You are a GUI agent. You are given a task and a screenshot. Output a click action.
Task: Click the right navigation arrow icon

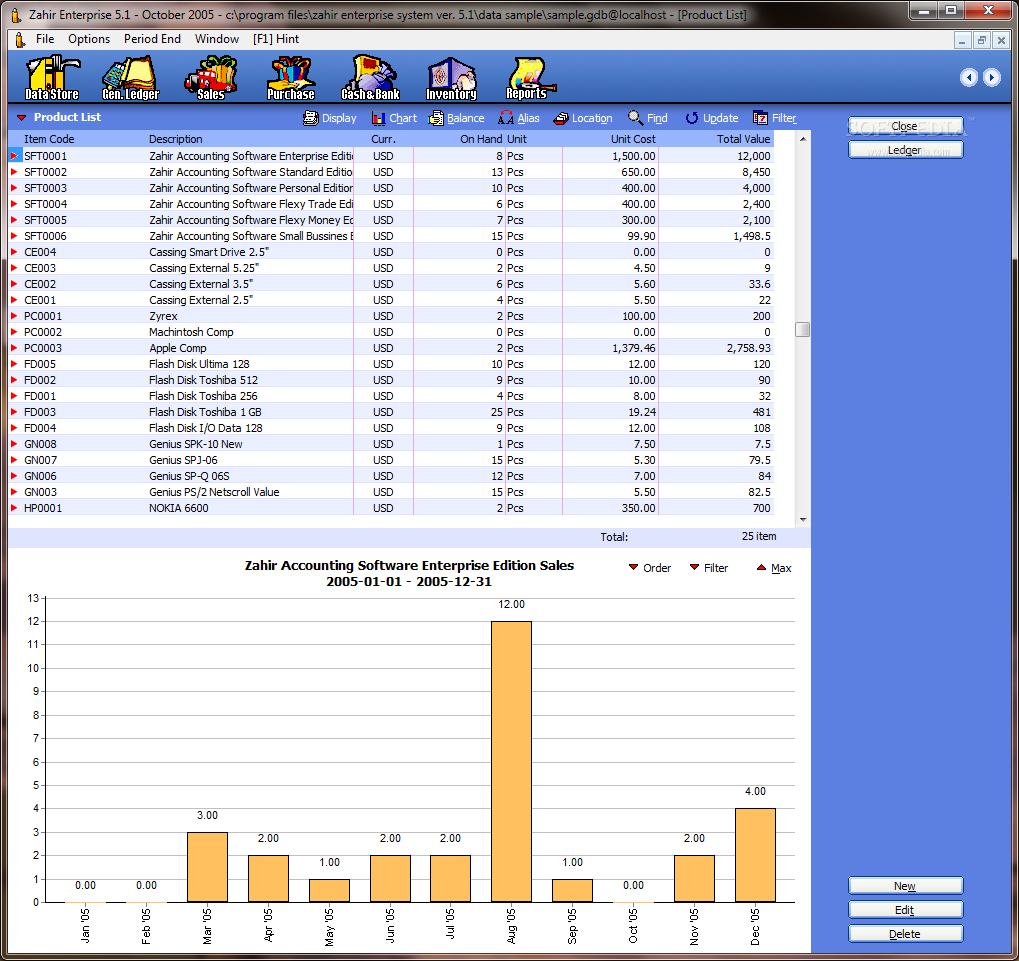[x=992, y=77]
